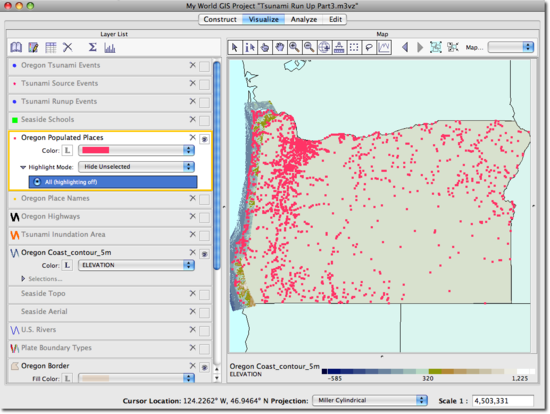Screen dimensions: 550x414
Task: Activate the zoom out magnifier tool
Action: pyautogui.click(x=309, y=47)
